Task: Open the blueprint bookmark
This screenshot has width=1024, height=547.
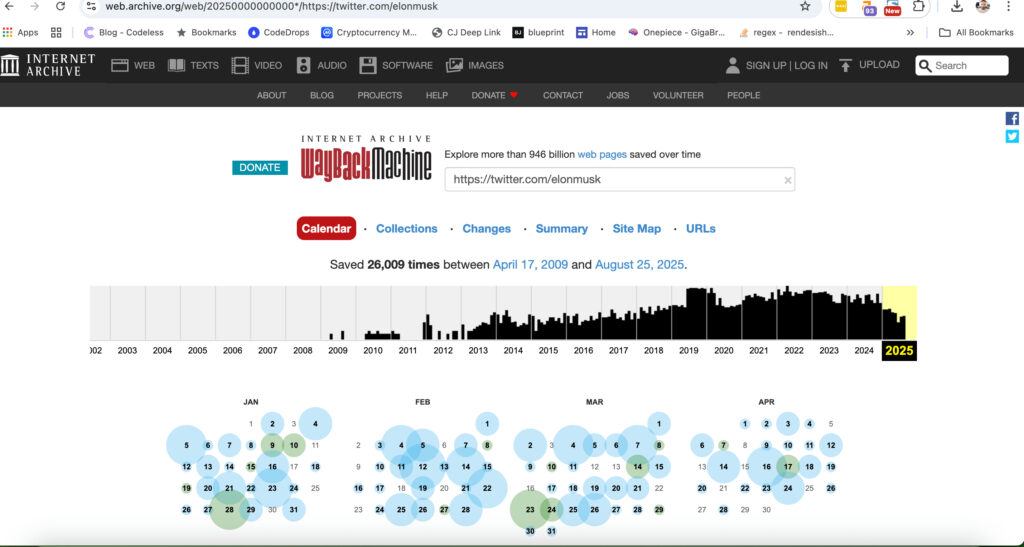Action: pyautogui.click(x=538, y=32)
